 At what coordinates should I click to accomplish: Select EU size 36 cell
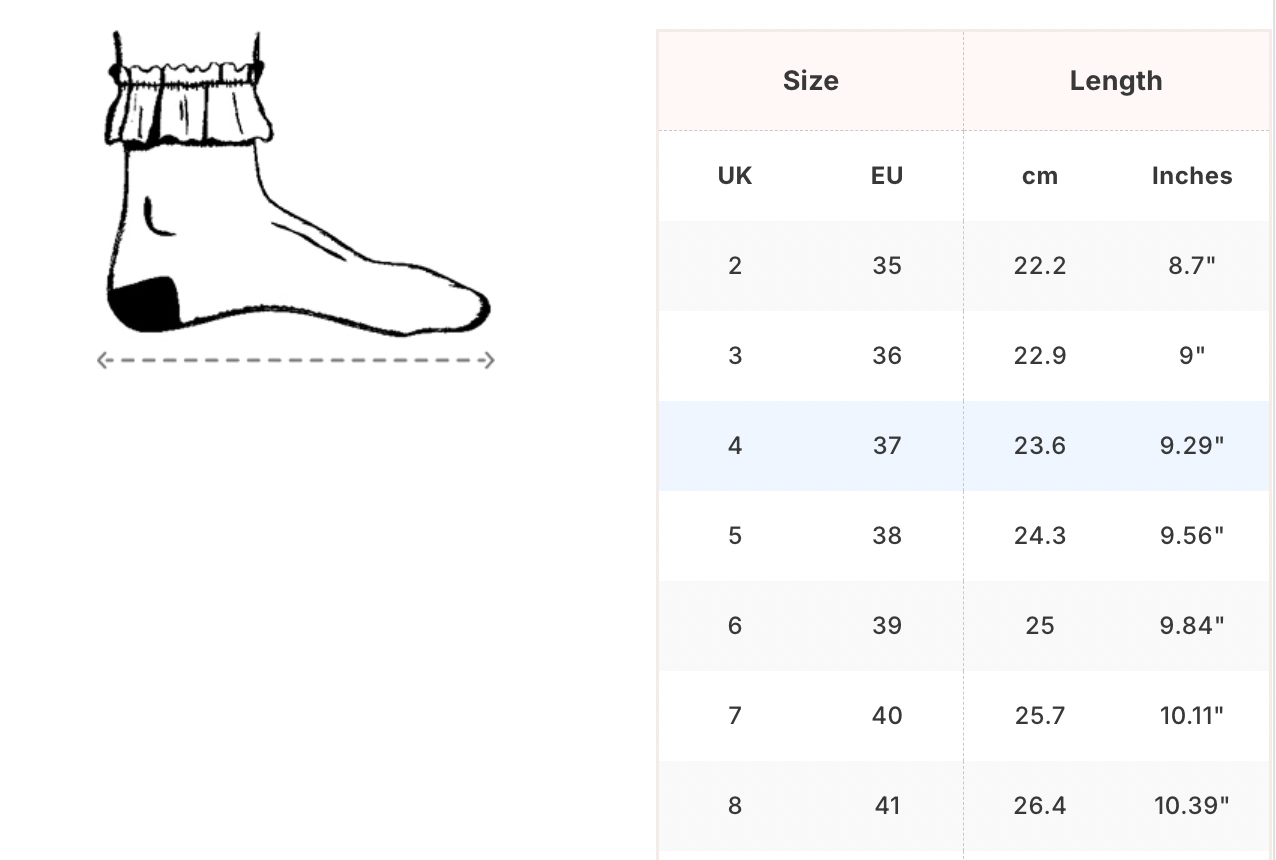point(887,356)
